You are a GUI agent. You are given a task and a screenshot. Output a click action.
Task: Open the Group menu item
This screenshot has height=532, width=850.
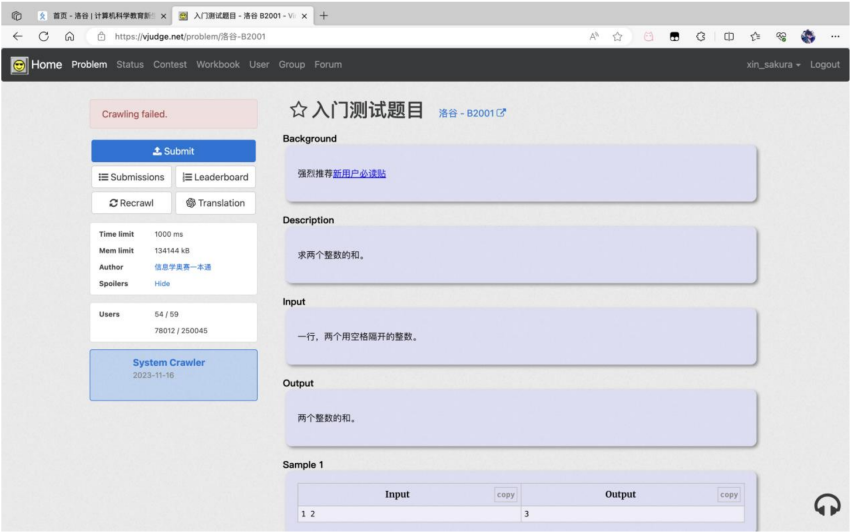click(292, 65)
